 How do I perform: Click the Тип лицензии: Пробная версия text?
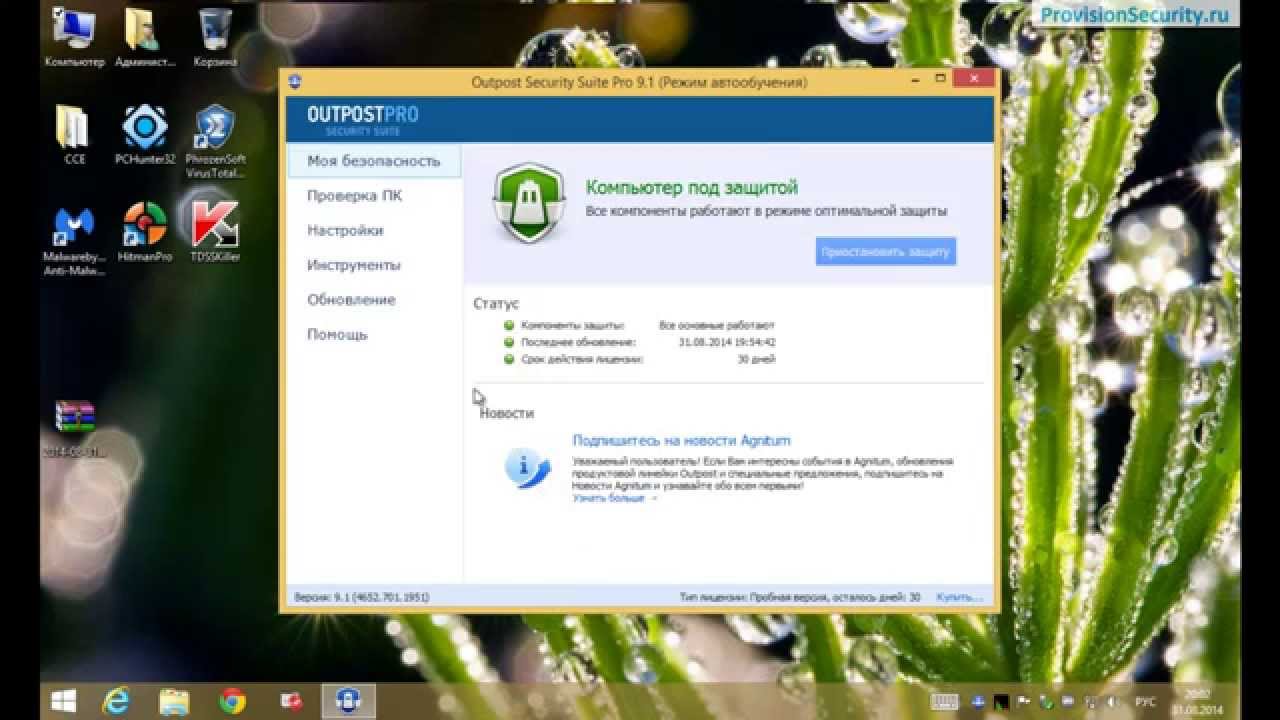click(x=799, y=597)
